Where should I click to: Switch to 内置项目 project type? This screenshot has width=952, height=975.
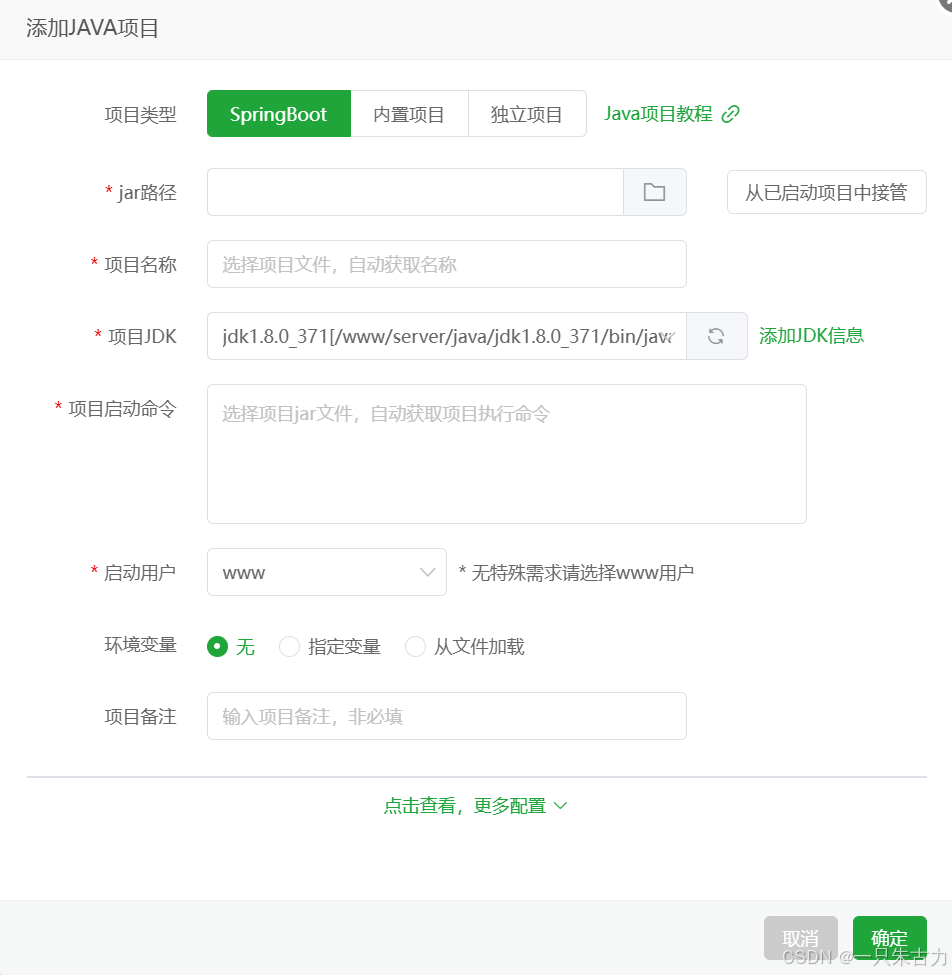coord(409,114)
